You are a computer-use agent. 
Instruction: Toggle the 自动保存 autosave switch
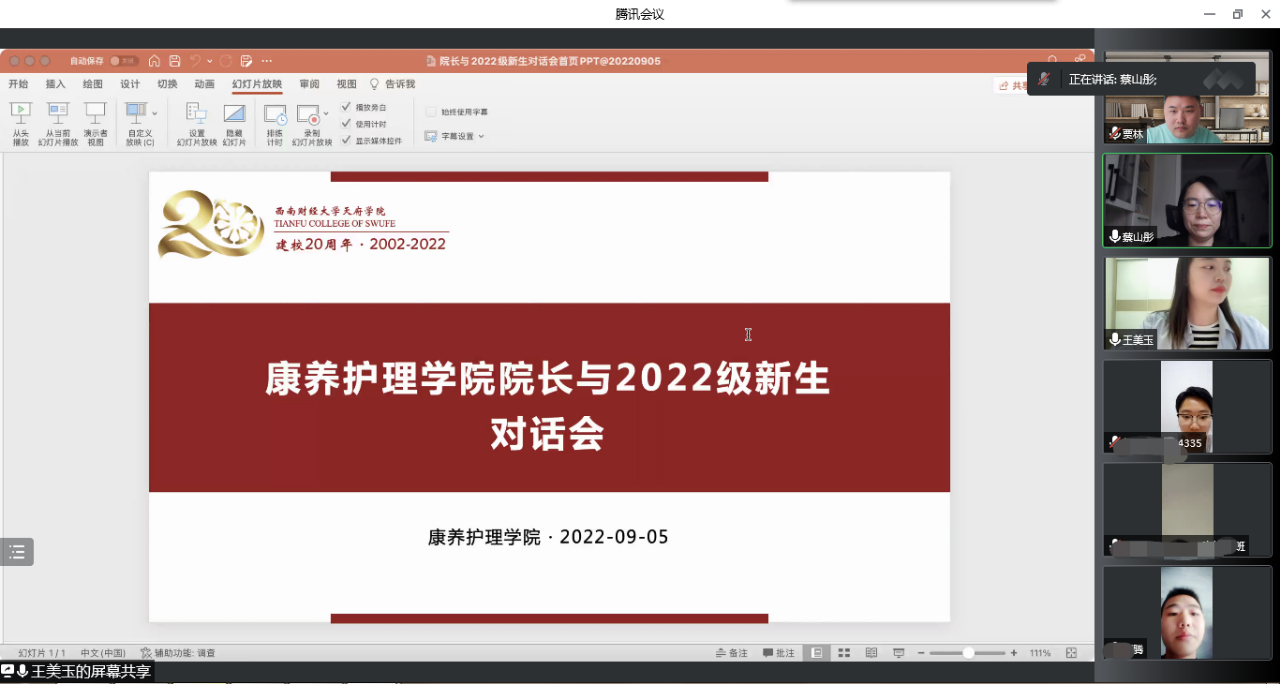pyautogui.click(x=125, y=61)
